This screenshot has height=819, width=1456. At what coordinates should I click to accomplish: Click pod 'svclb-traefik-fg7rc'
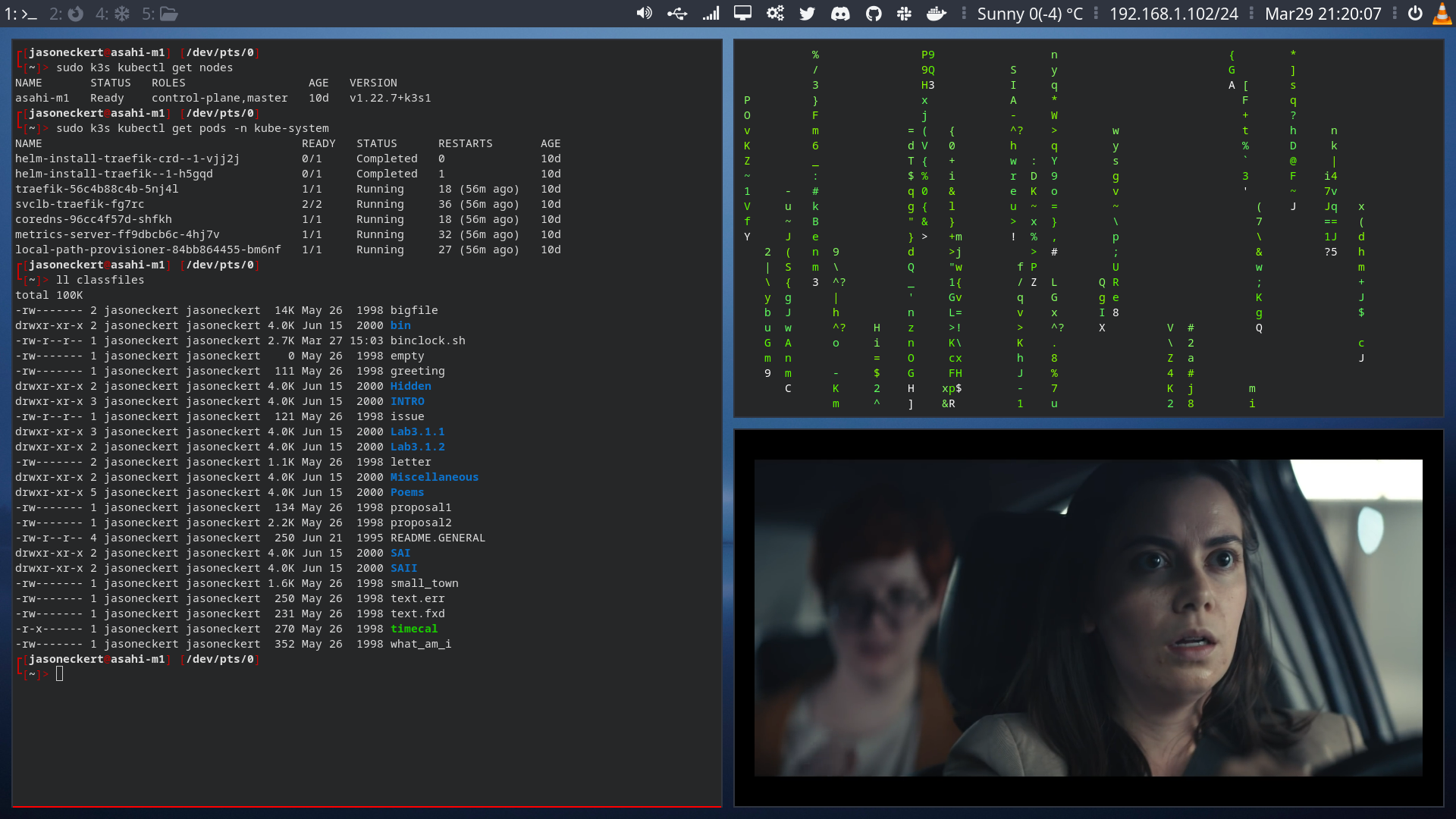(80, 204)
